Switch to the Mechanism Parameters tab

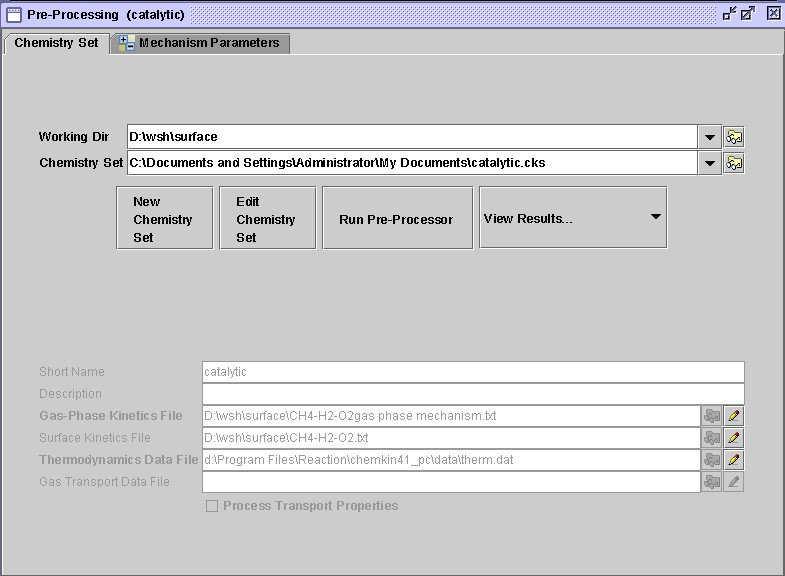tap(200, 43)
